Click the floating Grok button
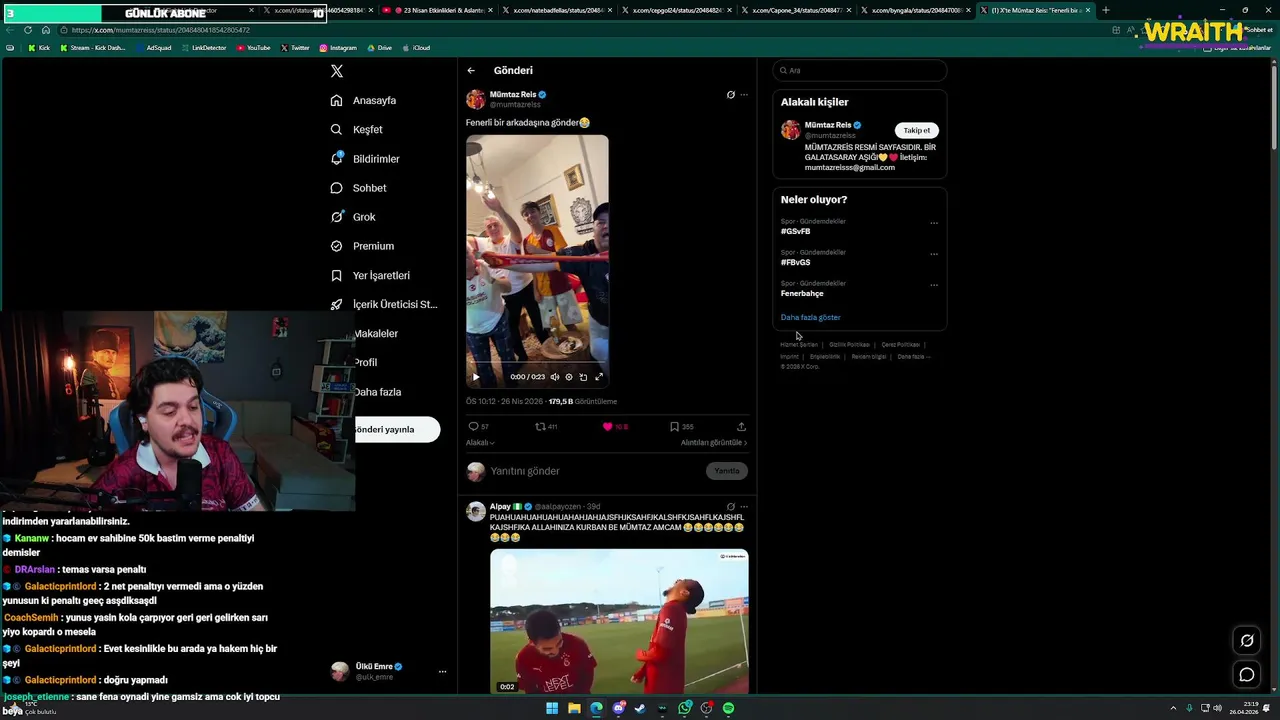Viewport: 1280px width, 720px height. coord(1247,640)
